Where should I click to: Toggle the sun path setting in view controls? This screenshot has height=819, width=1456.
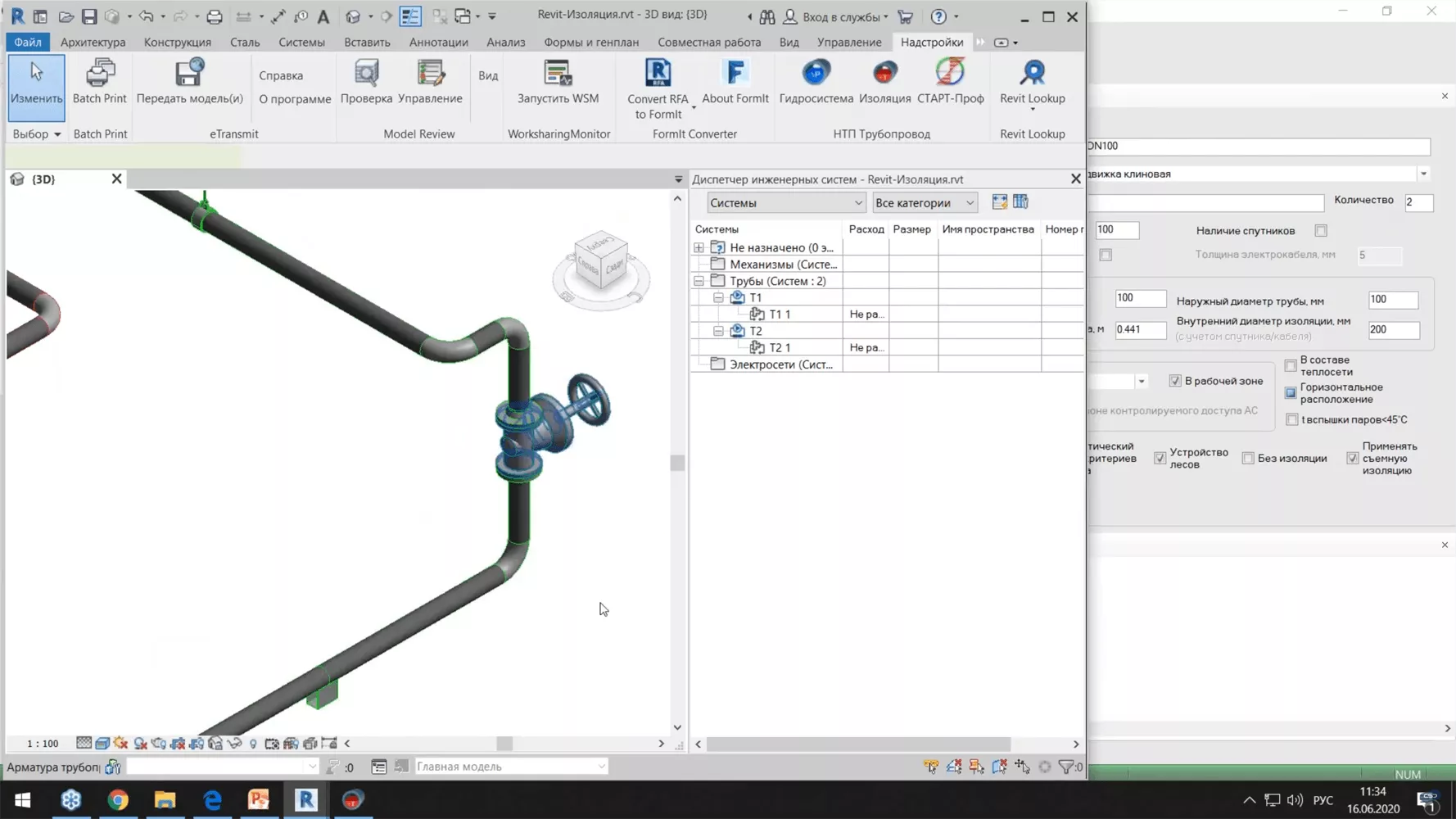pos(120,743)
